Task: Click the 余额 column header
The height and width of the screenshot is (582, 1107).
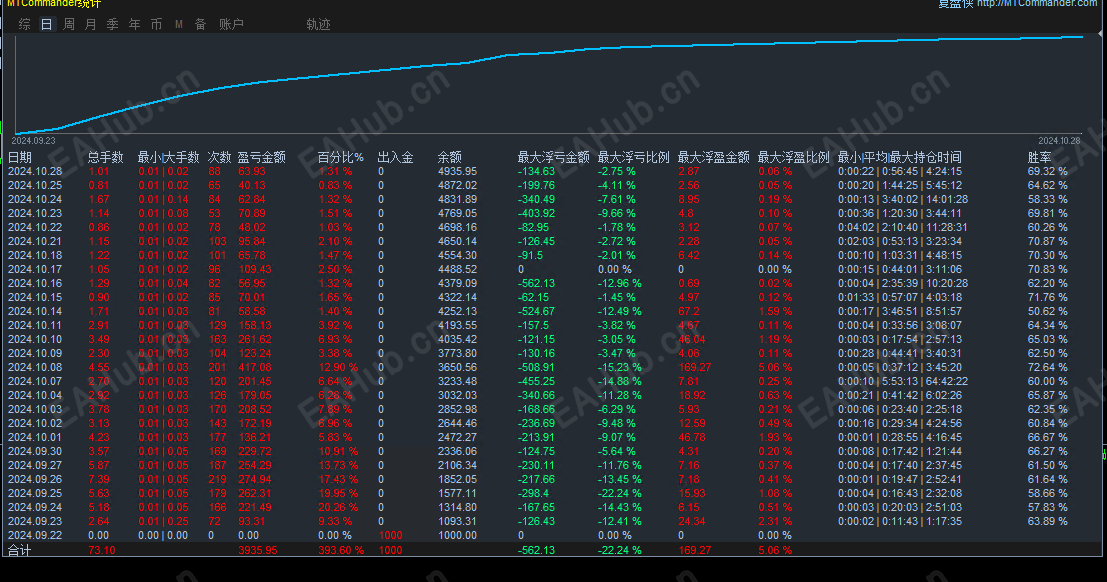Action: (x=450, y=157)
